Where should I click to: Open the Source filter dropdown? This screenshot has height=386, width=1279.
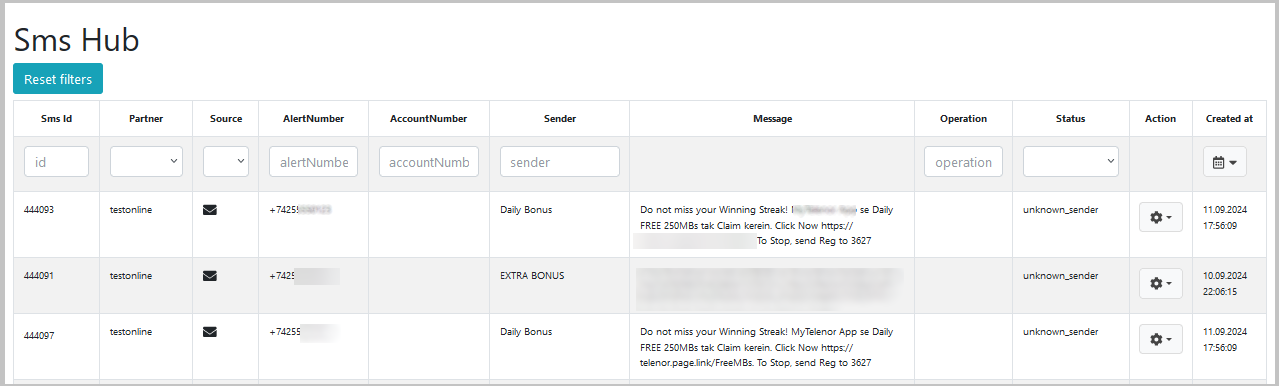pos(226,162)
